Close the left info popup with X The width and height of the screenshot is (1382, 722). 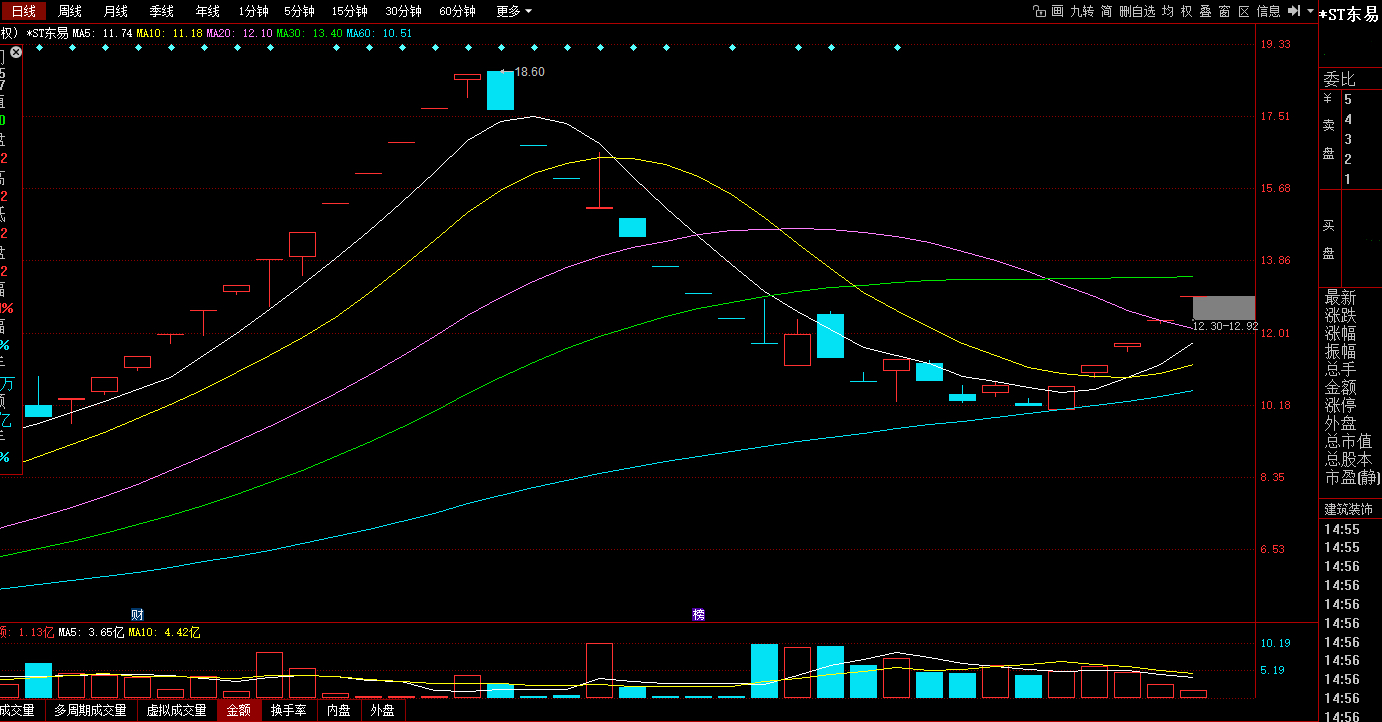click(x=16, y=52)
